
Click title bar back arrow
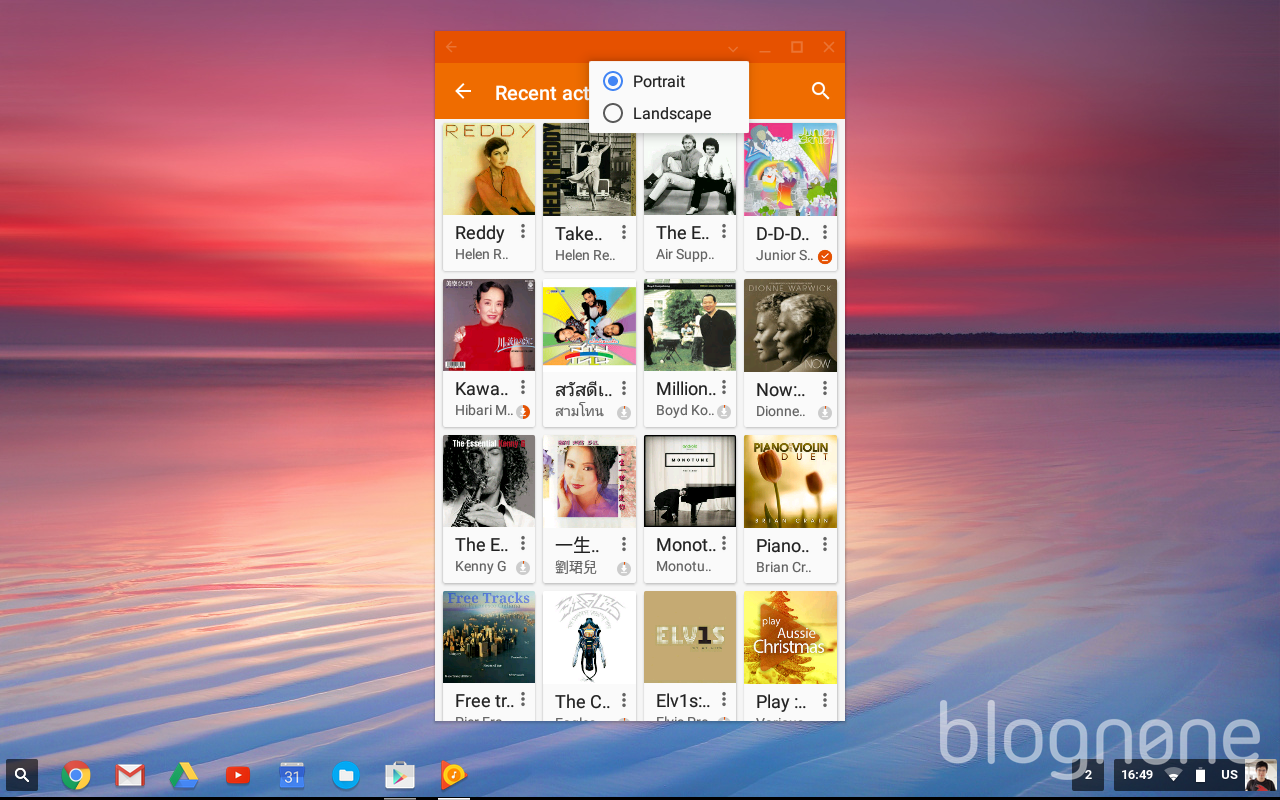(451, 47)
